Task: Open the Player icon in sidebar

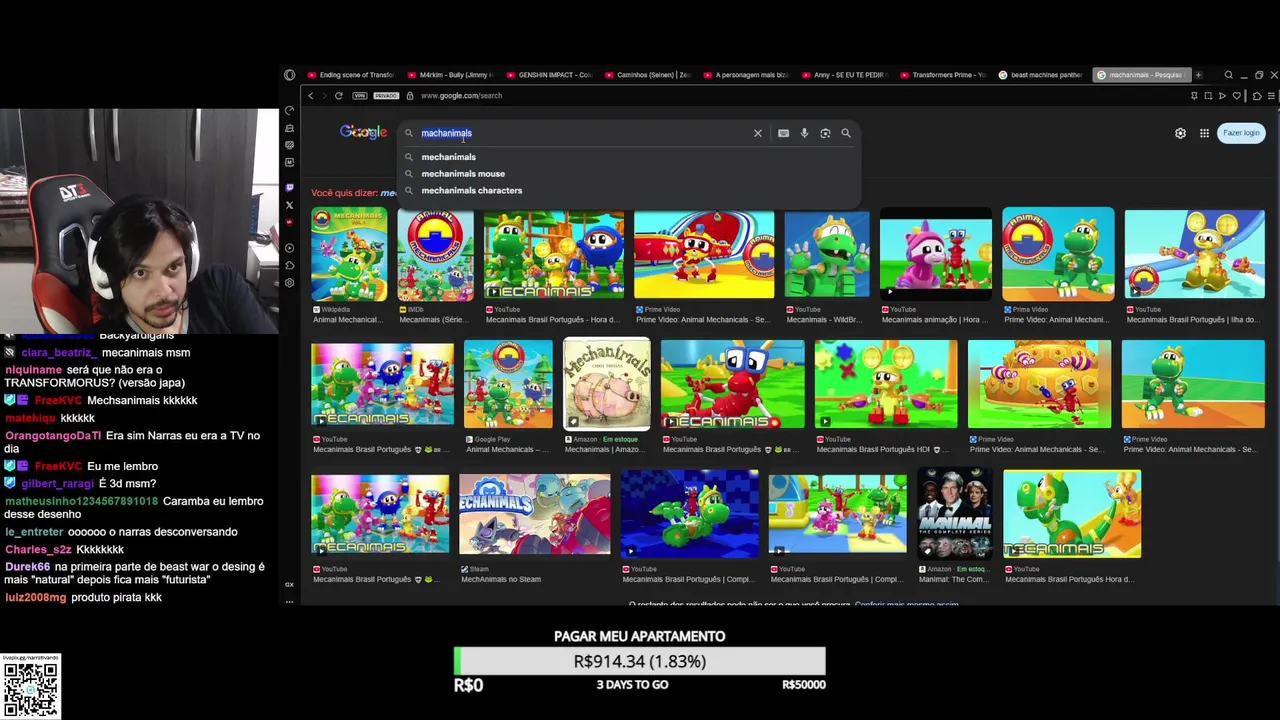Action: tap(289, 248)
